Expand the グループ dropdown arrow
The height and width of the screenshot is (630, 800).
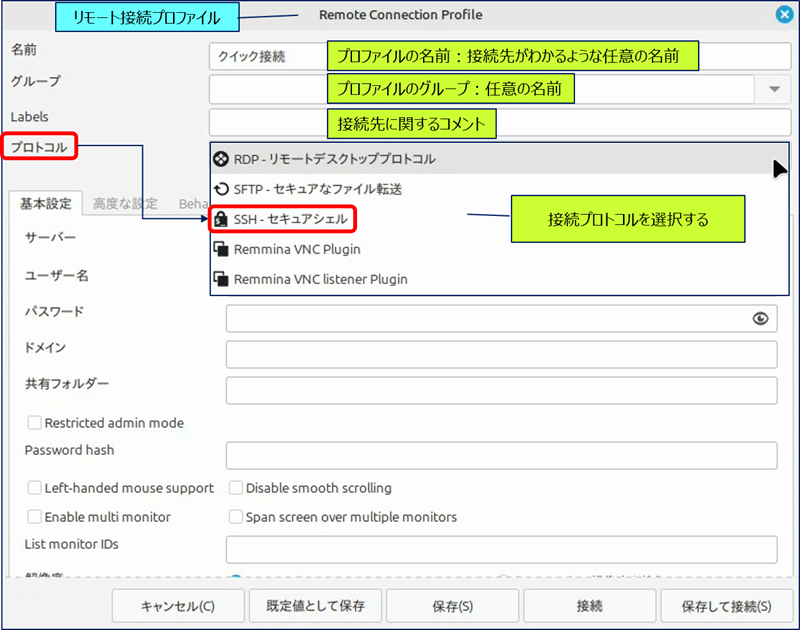click(774, 89)
